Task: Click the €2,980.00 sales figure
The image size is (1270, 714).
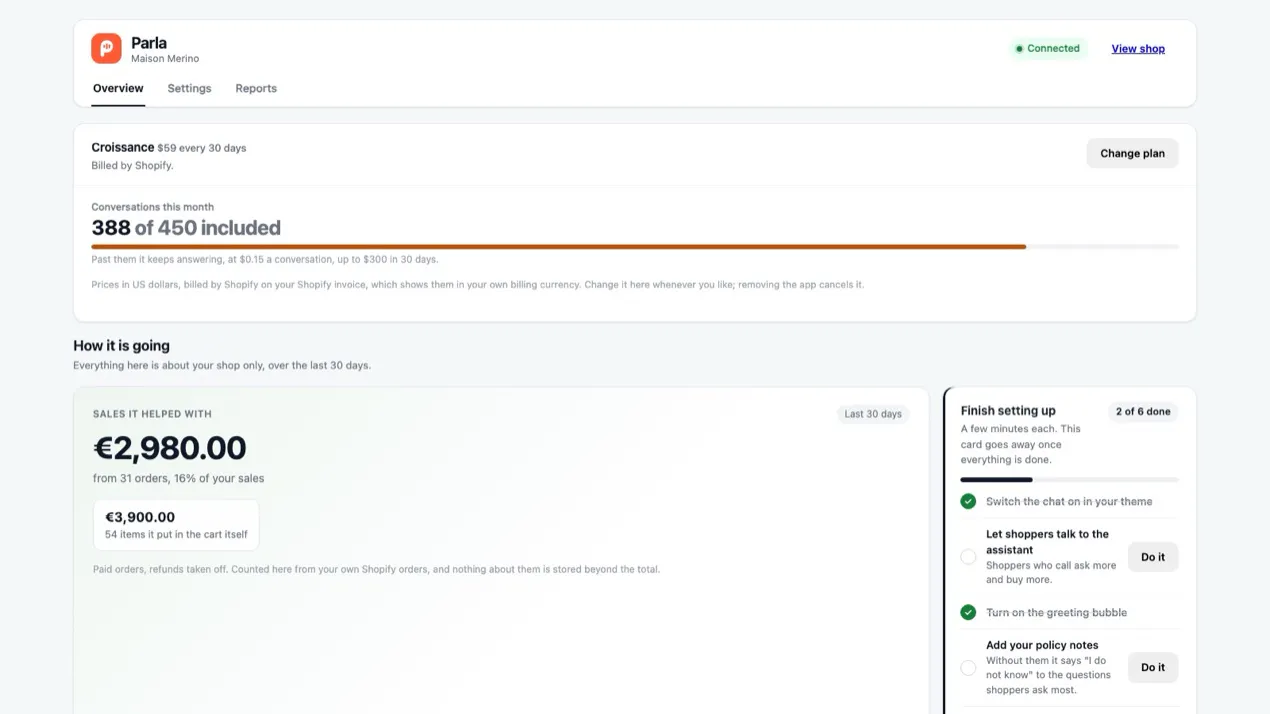Action: coord(170,448)
